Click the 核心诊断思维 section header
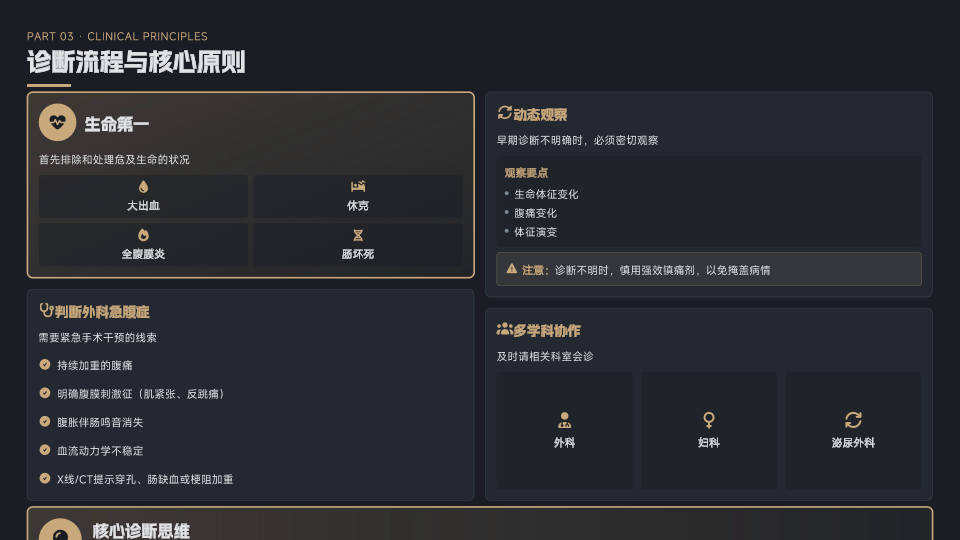Image resolution: width=960 pixels, height=540 pixels. (x=141, y=530)
